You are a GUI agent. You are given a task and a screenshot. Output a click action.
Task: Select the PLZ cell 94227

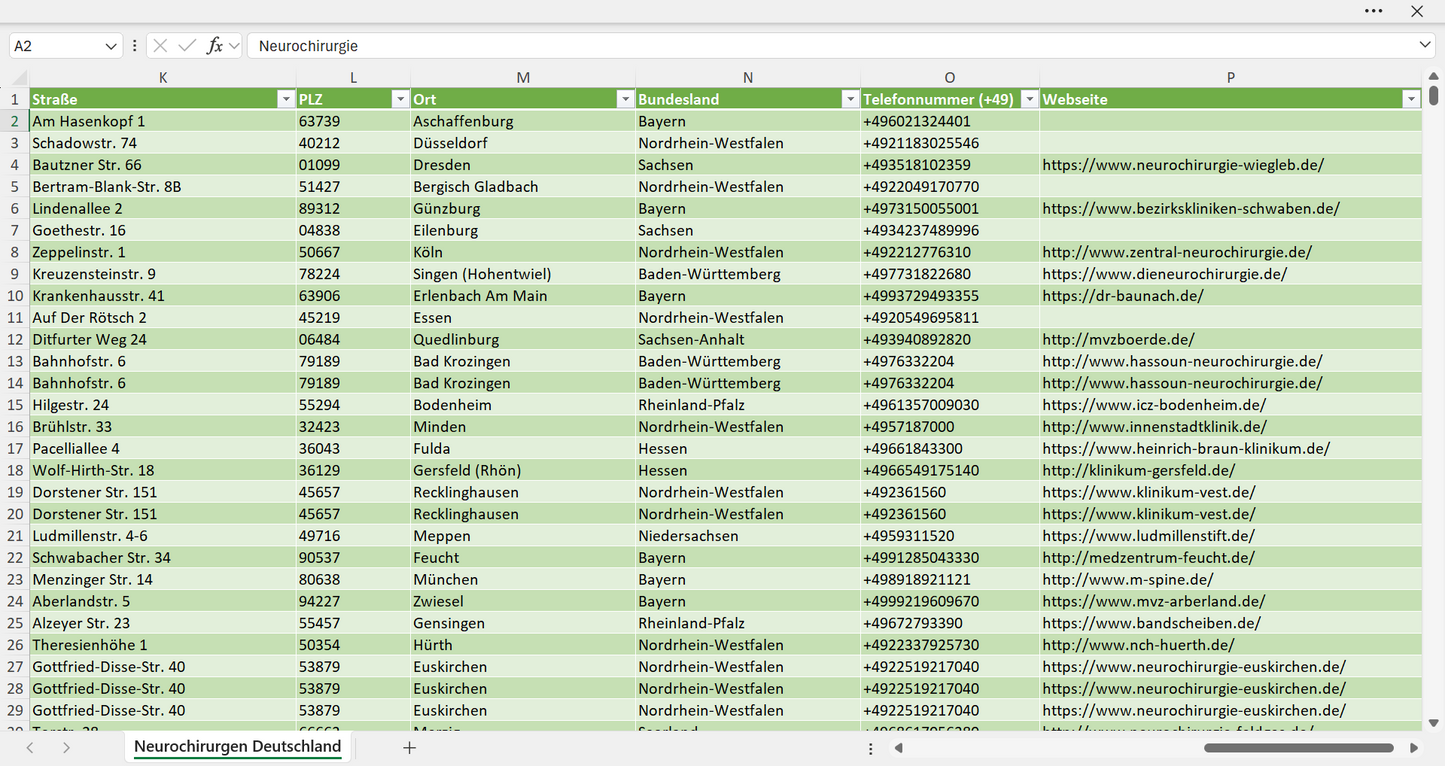pos(353,602)
